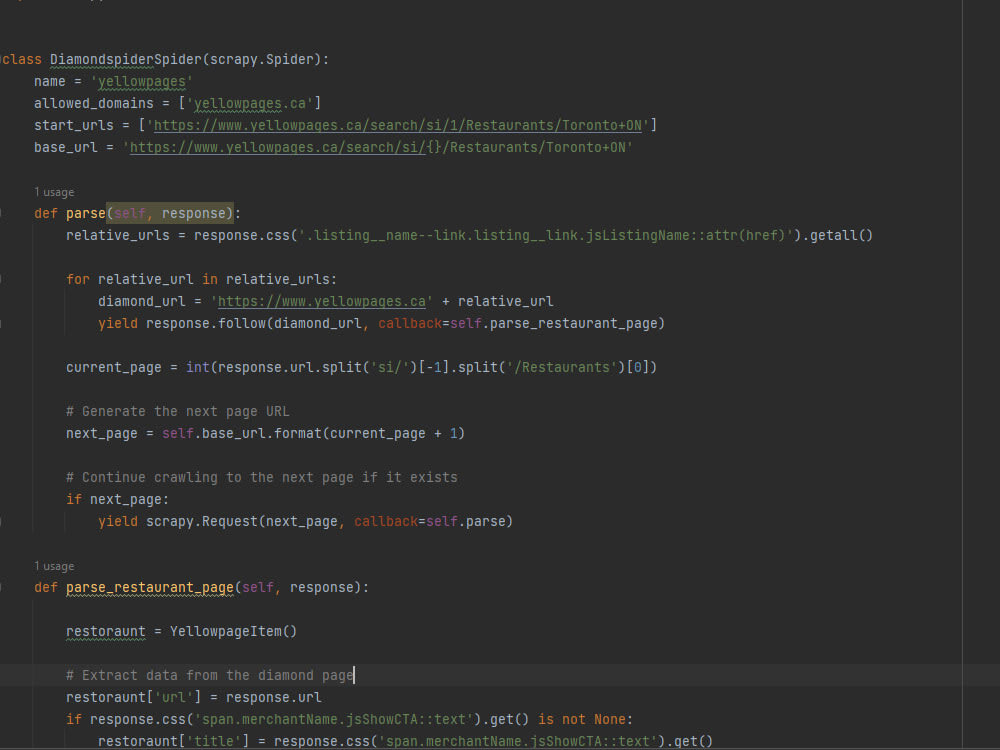This screenshot has height=750, width=1000.
Task: Click current_page on its assignment line
Action: tap(114, 367)
